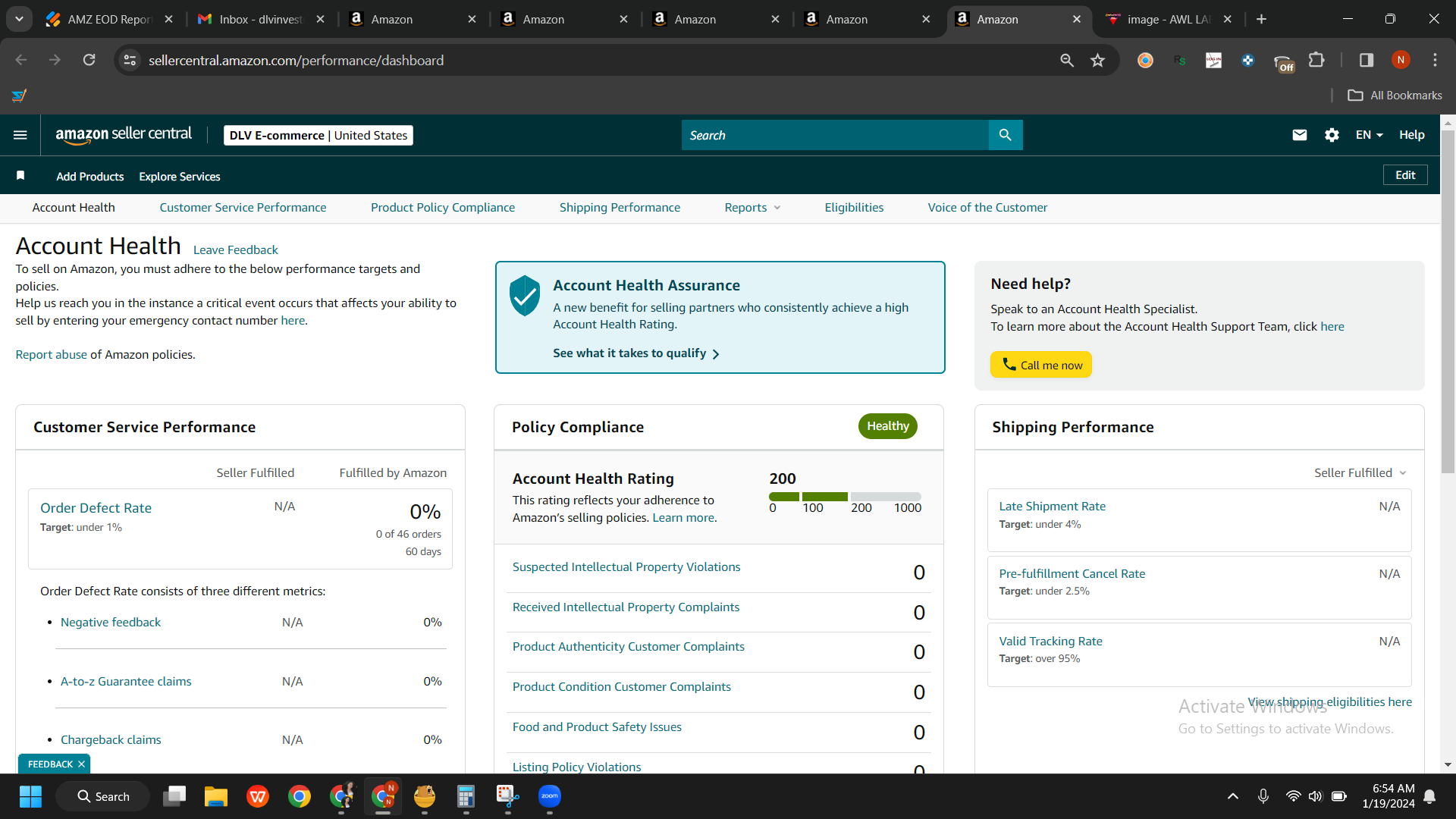The height and width of the screenshot is (819, 1456).
Task: Expand See what it takes to qualify
Action: pyautogui.click(x=636, y=353)
